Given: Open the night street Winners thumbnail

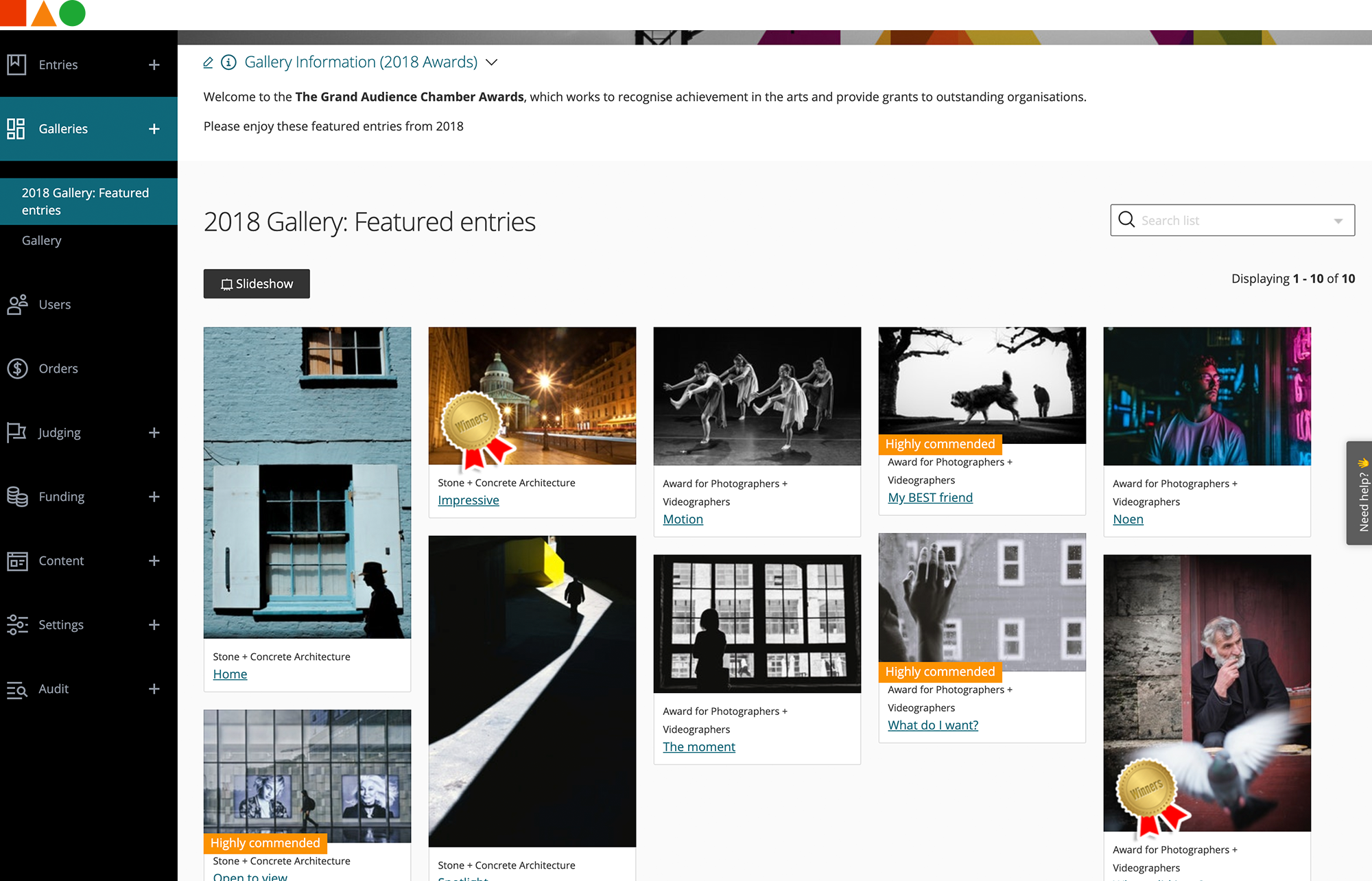Looking at the screenshot, I should click(532, 396).
